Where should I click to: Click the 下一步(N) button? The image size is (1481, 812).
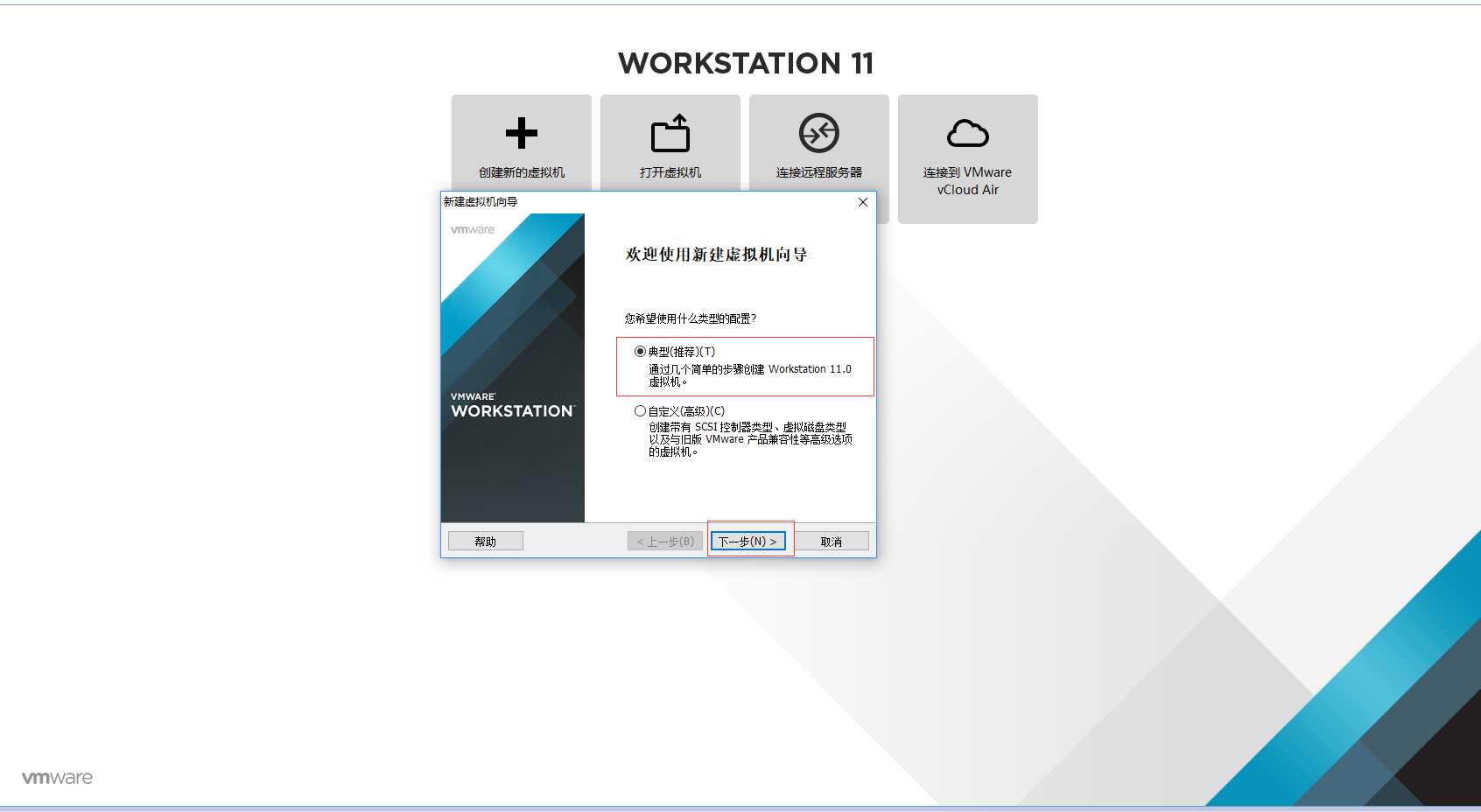click(x=748, y=542)
